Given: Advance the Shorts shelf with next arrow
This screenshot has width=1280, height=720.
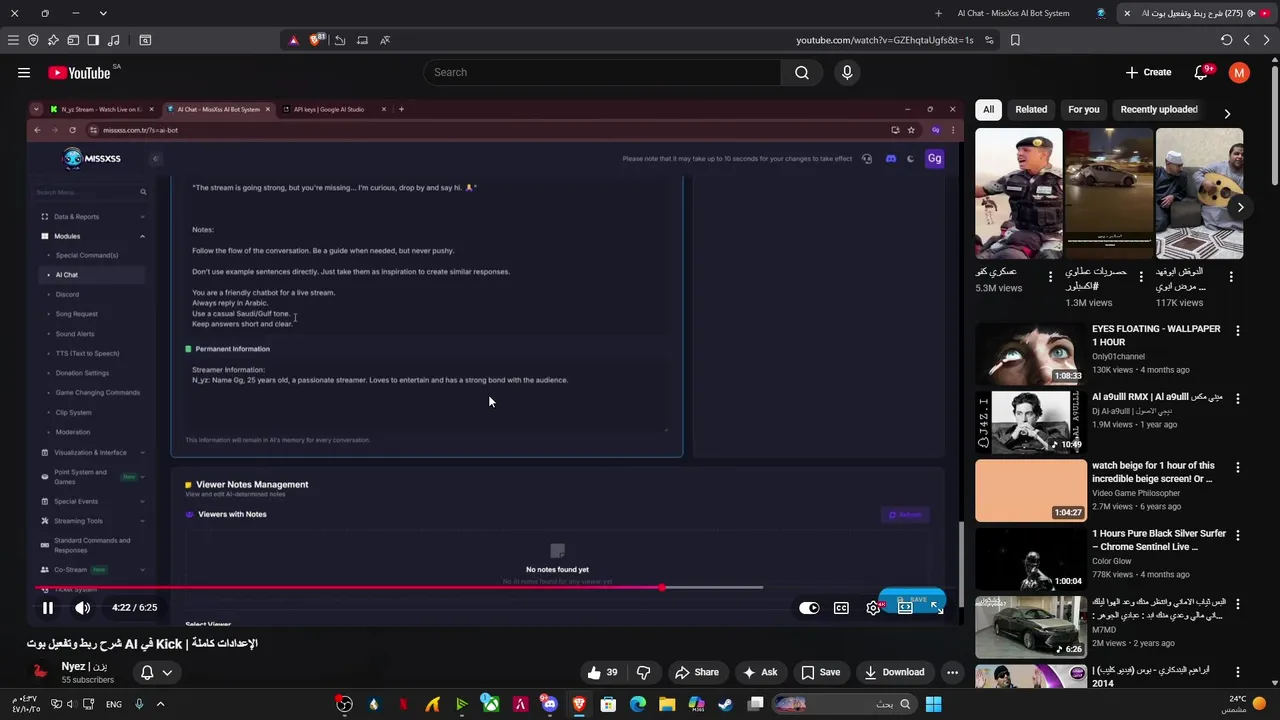Looking at the screenshot, I should coord(1241,207).
